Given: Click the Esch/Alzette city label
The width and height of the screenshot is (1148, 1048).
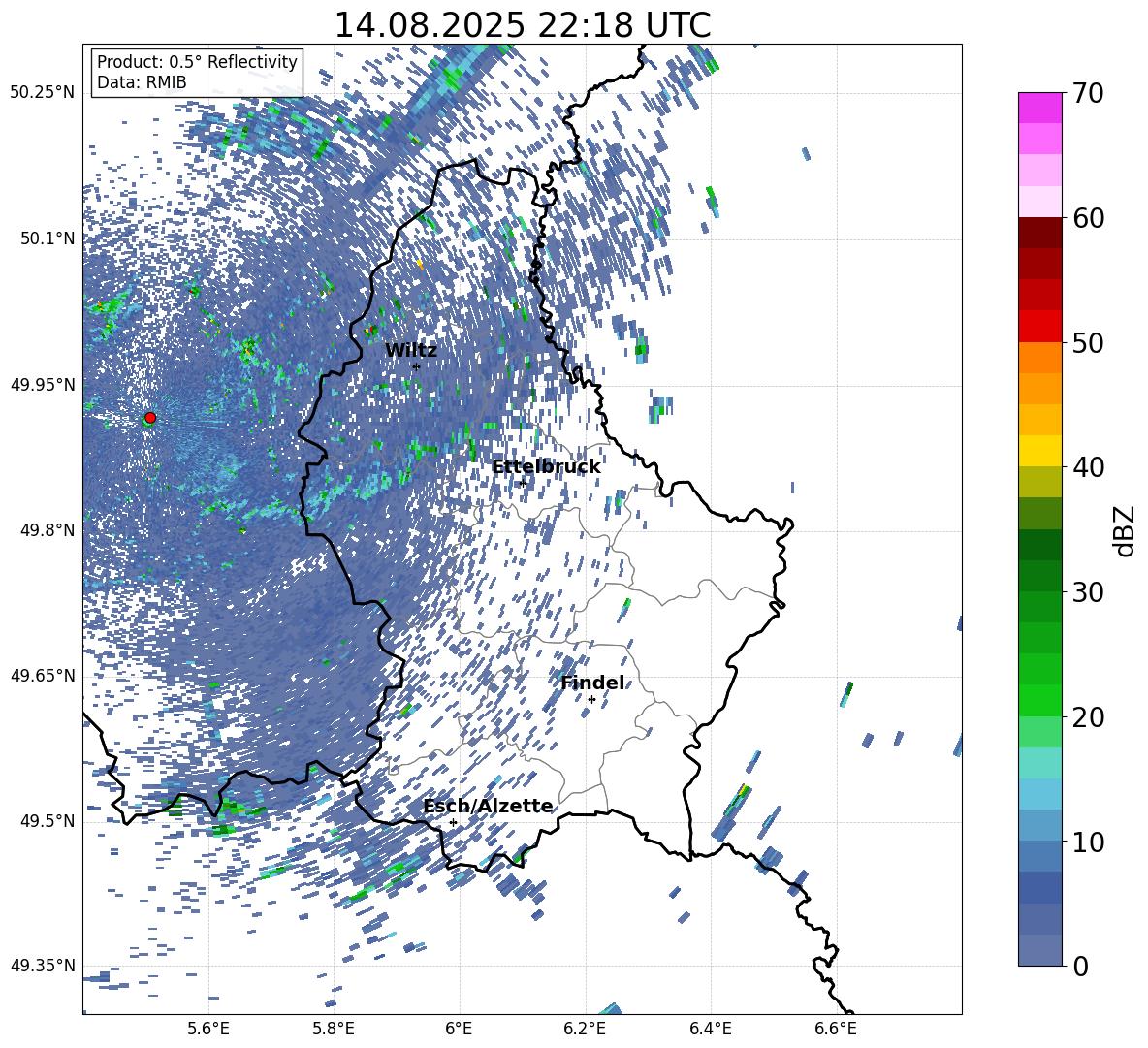Looking at the screenshot, I should [489, 807].
